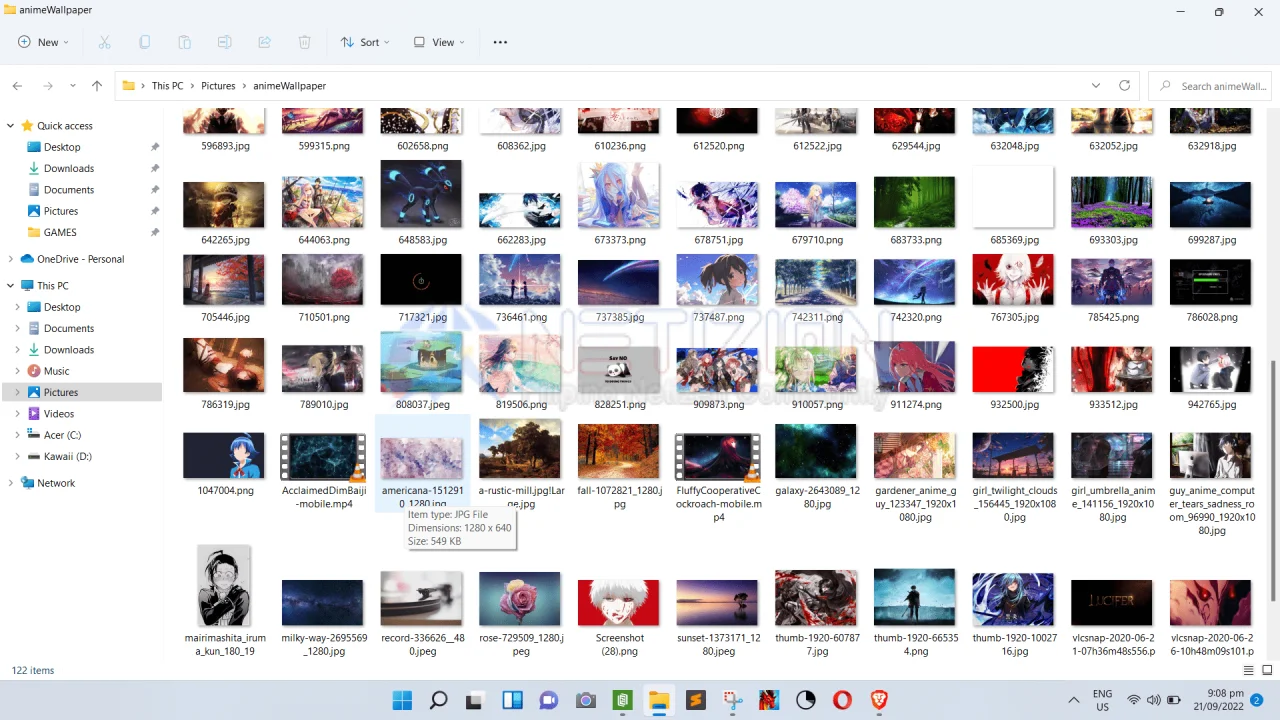This screenshot has width=1280, height=720.
Task: Open the See more (three dots) menu
Action: 500,42
